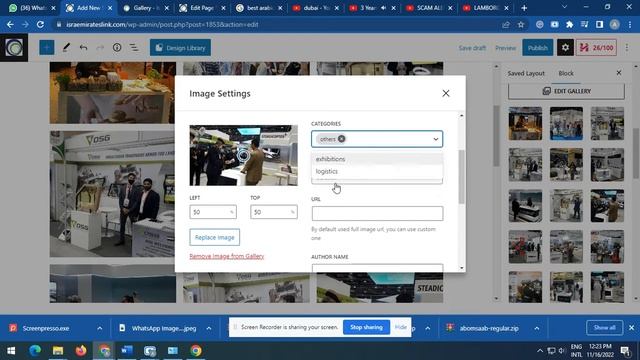Expand the Categories dropdown arrow

point(436,139)
